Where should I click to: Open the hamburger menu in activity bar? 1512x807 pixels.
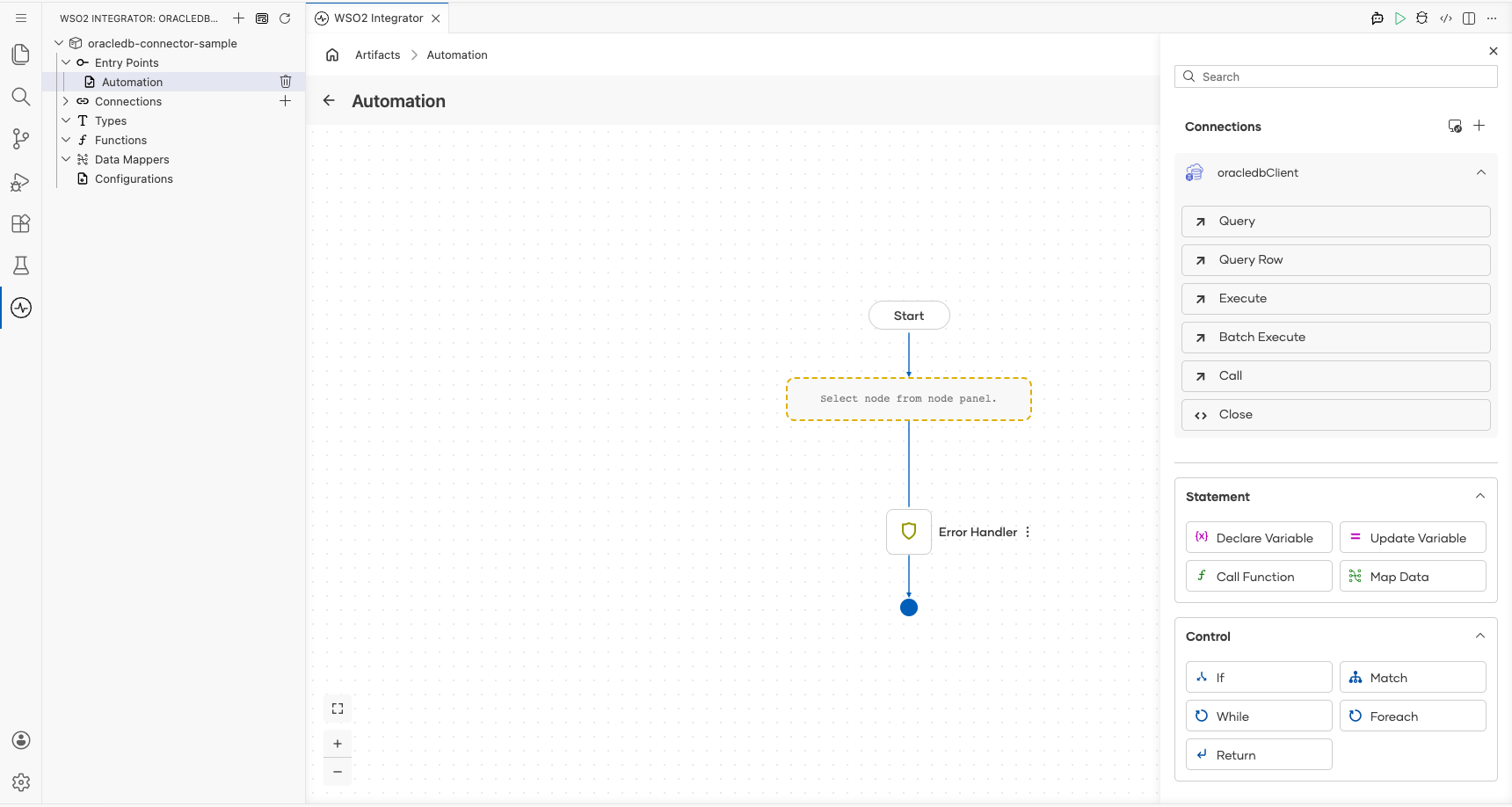(21, 18)
